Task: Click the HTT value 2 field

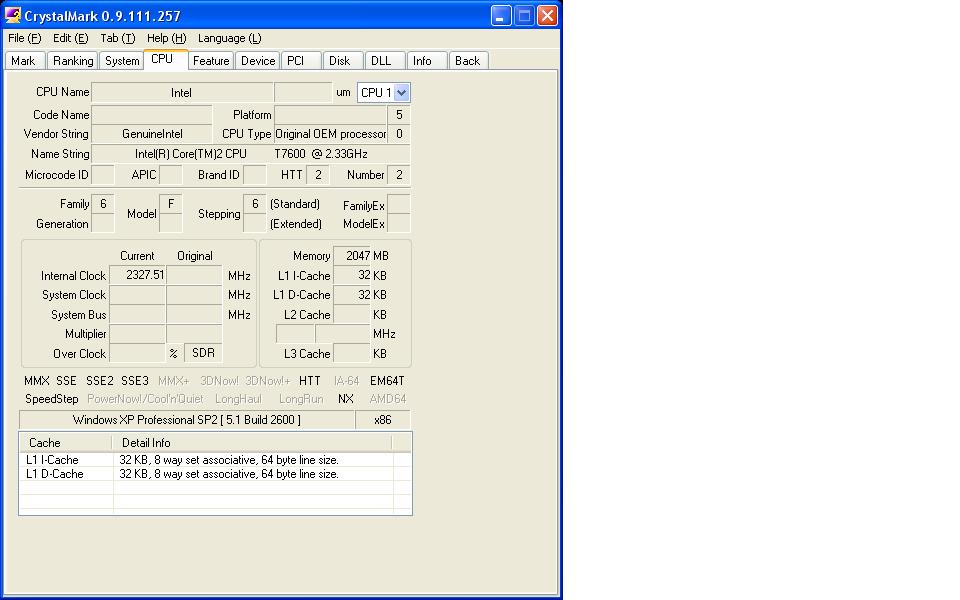Action: [x=318, y=174]
